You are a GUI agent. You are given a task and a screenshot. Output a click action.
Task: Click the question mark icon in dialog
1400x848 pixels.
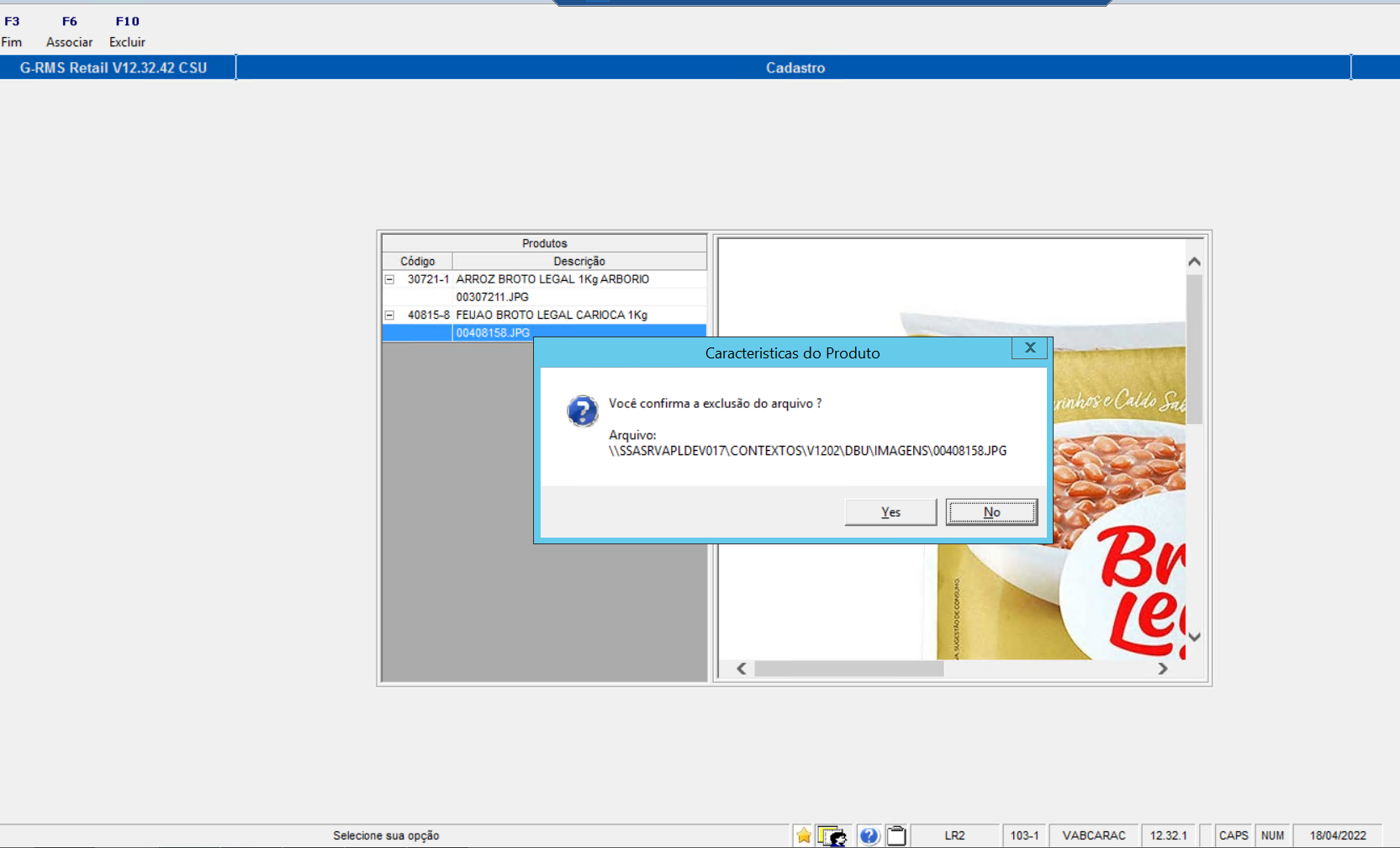tap(582, 411)
